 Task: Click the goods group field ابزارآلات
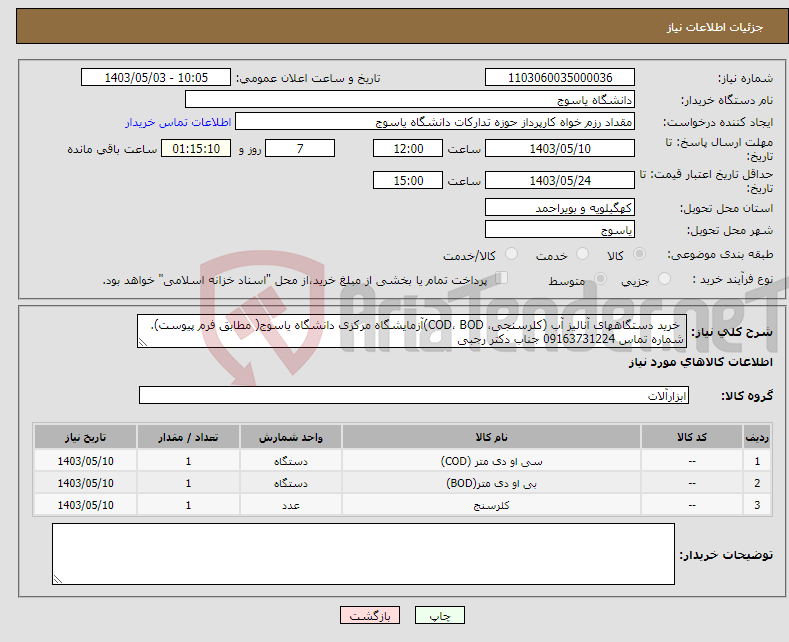click(x=414, y=395)
